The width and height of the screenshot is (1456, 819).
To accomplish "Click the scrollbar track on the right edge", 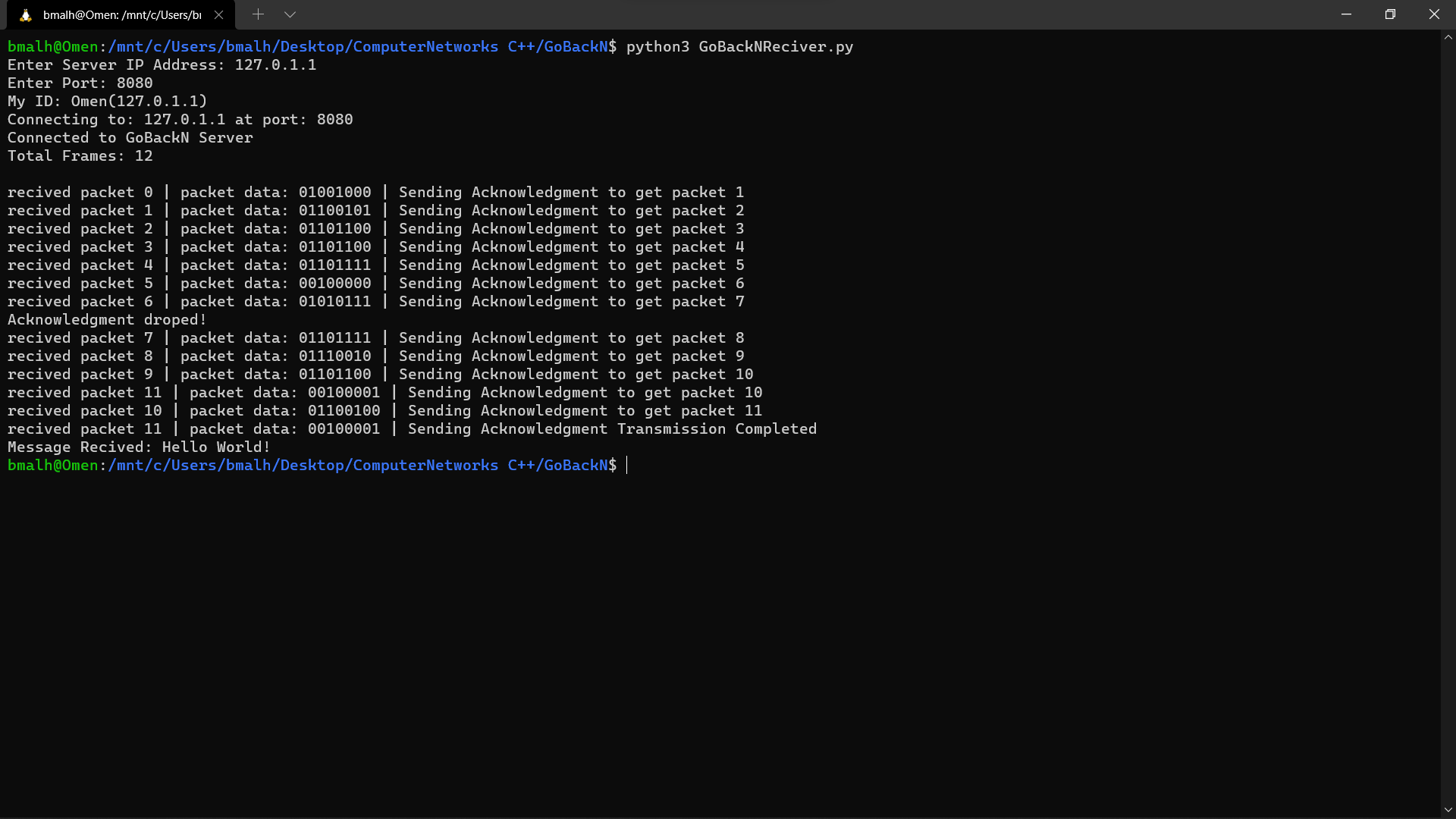I will coord(1448,417).
